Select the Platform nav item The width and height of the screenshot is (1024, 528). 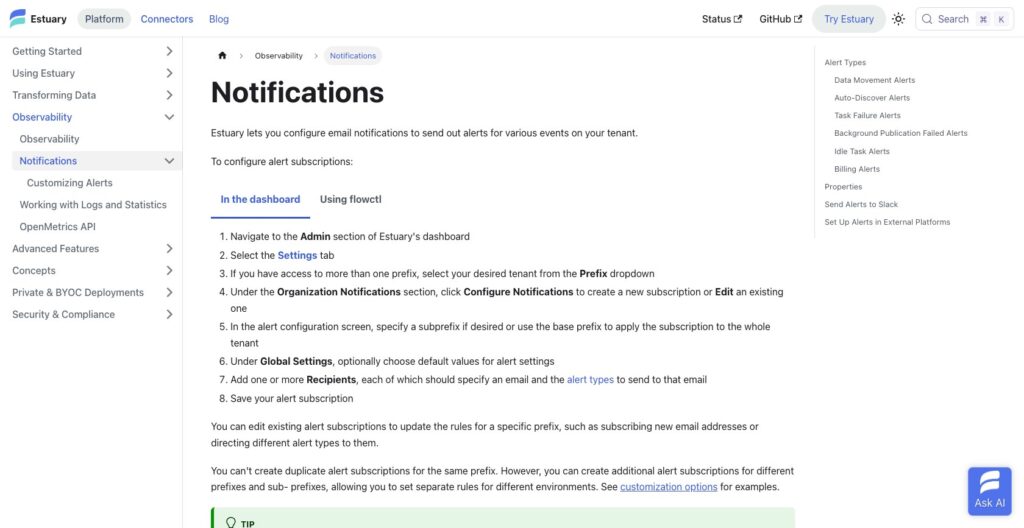click(x=104, y=19)
